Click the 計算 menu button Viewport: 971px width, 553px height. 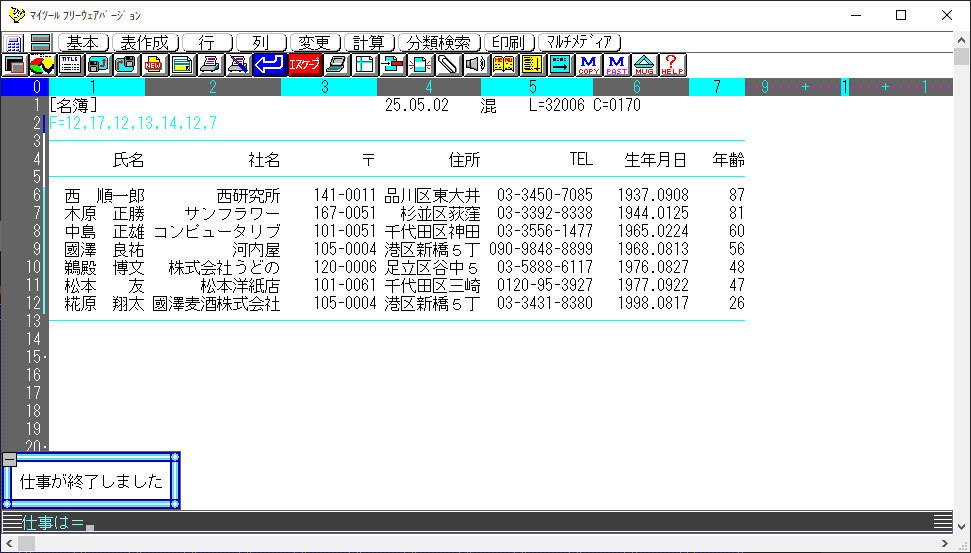[369, 43]
